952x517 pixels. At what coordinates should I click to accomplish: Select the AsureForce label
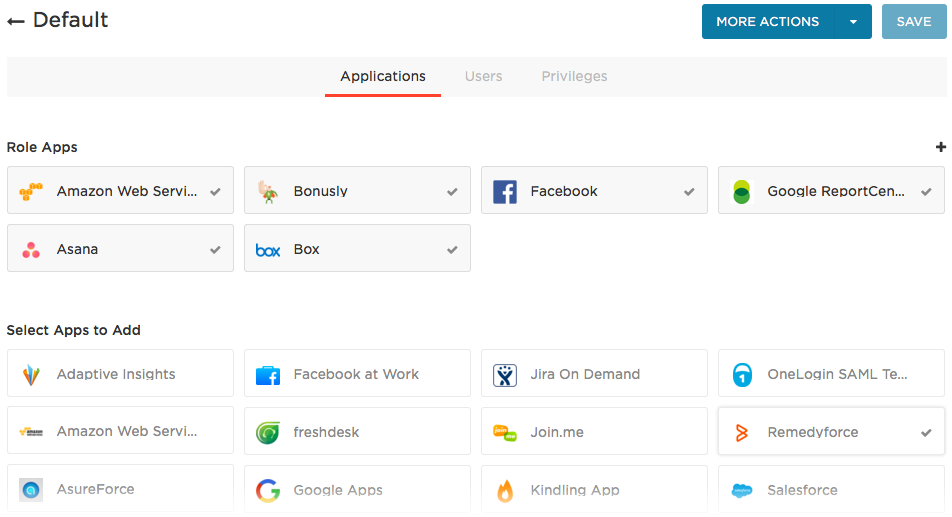click(95, 489)
